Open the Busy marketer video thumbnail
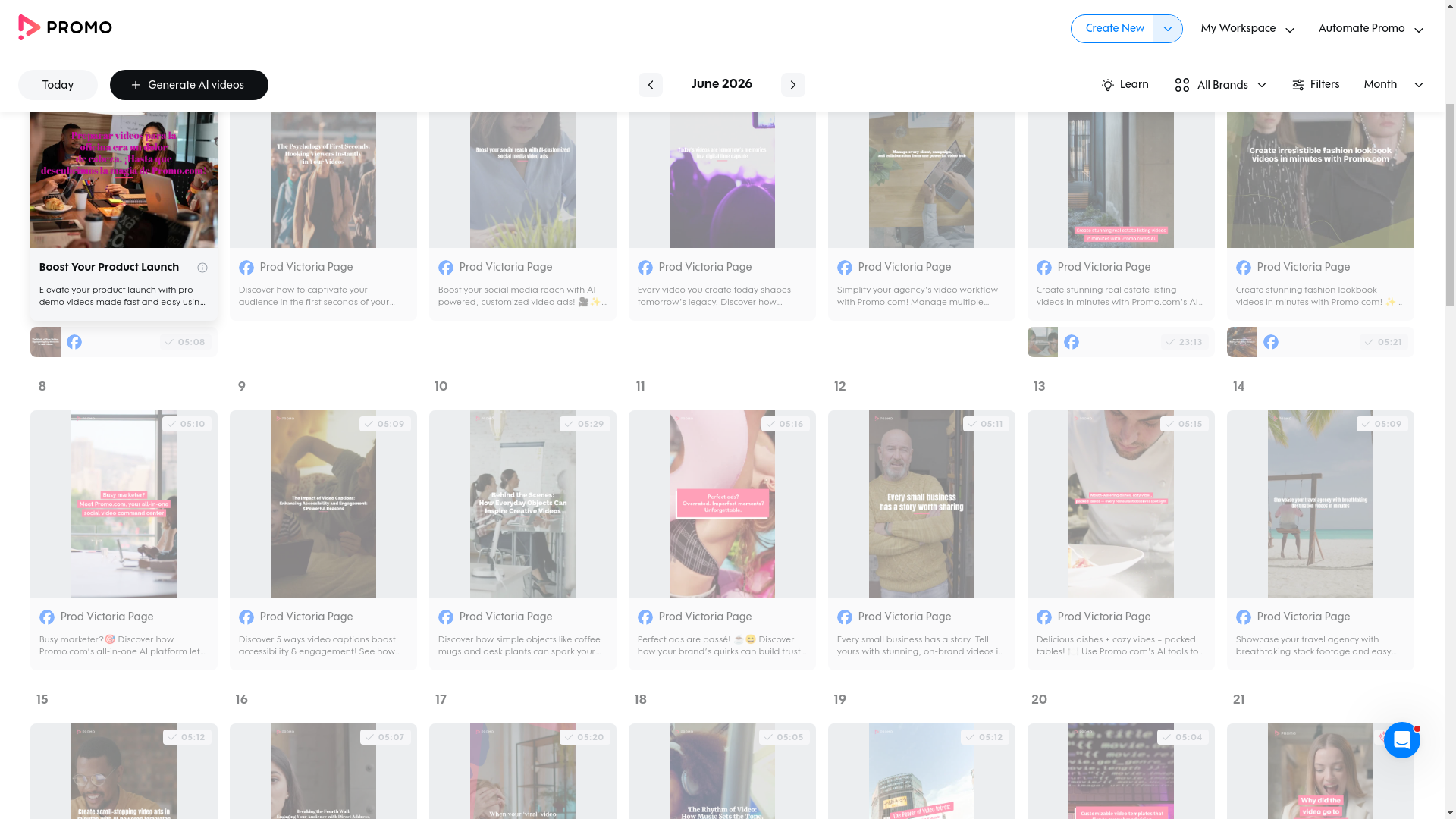Screen dimensions: 1456x819 (124, 504)
